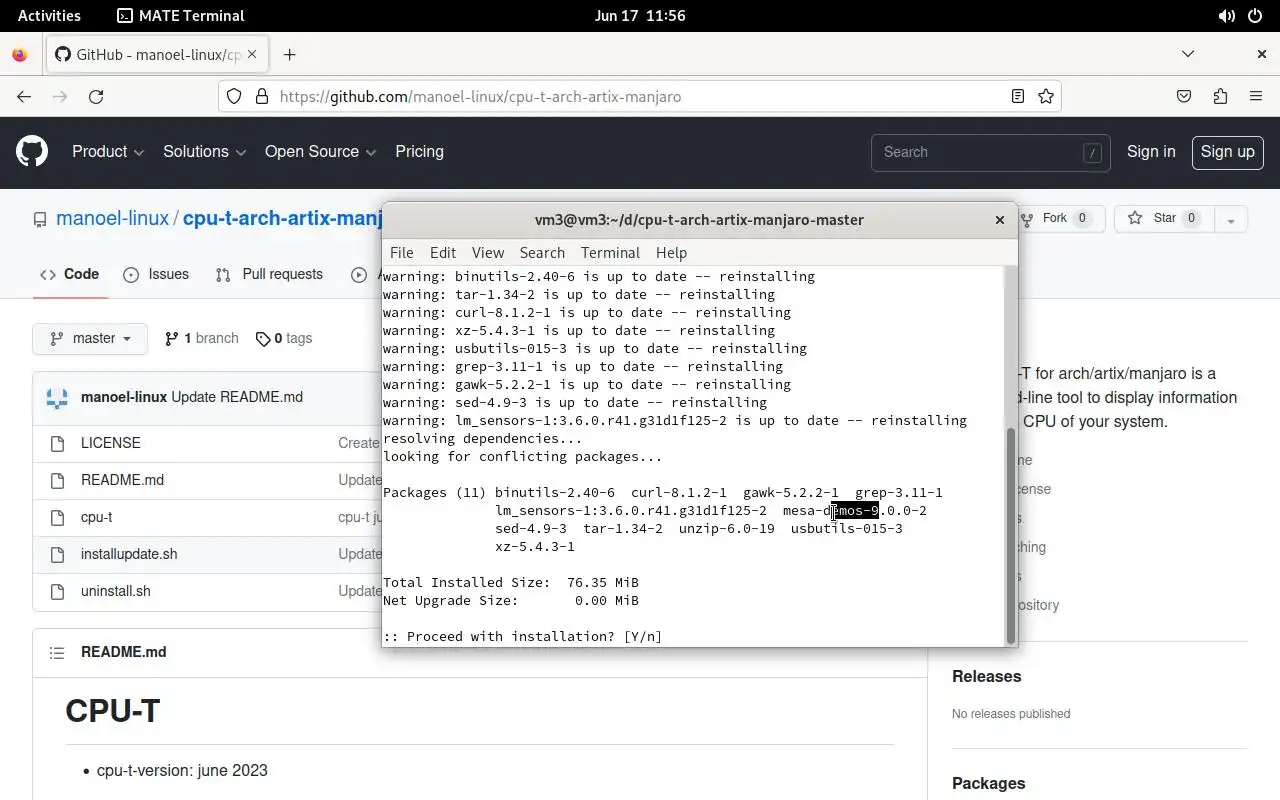Close the MATE Terminal window
The height and width of the screenshot is (800, 1280).
[x=999, y=220]
